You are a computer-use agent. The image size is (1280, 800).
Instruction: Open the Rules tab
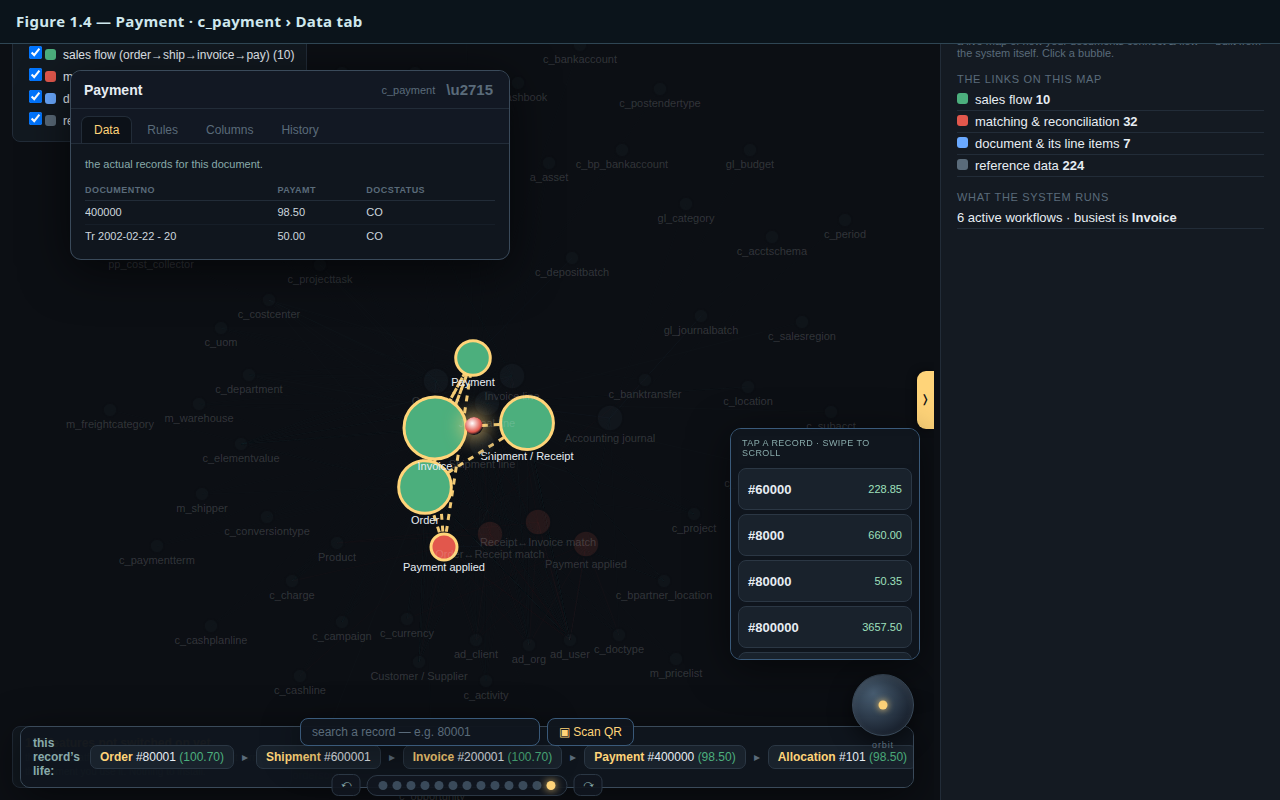click(162, 130)
